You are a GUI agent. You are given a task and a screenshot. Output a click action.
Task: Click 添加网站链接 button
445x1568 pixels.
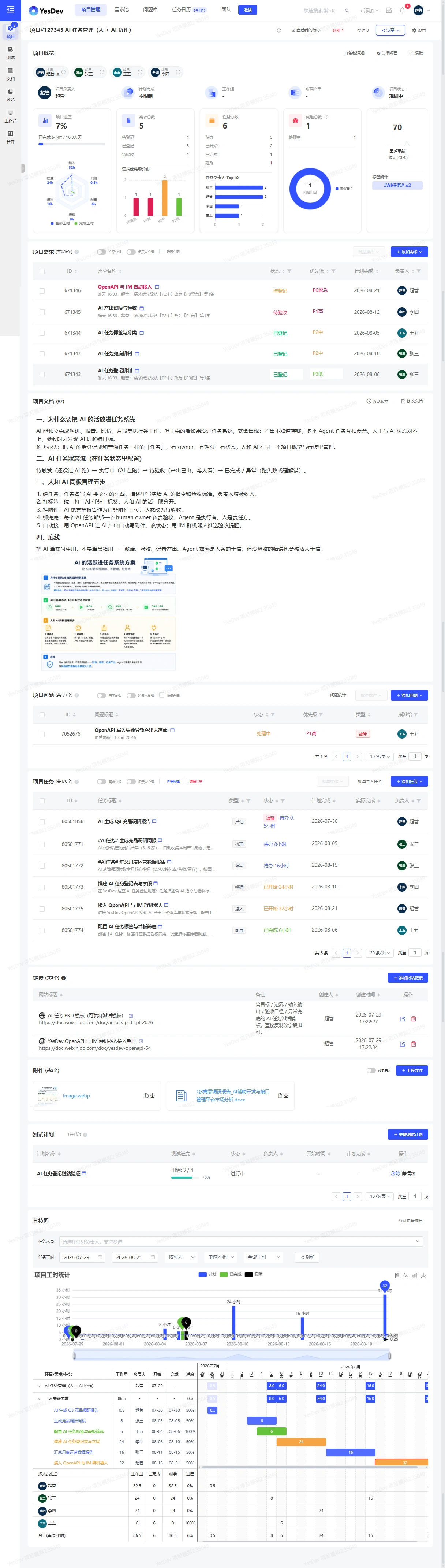(x=408, y=978)
